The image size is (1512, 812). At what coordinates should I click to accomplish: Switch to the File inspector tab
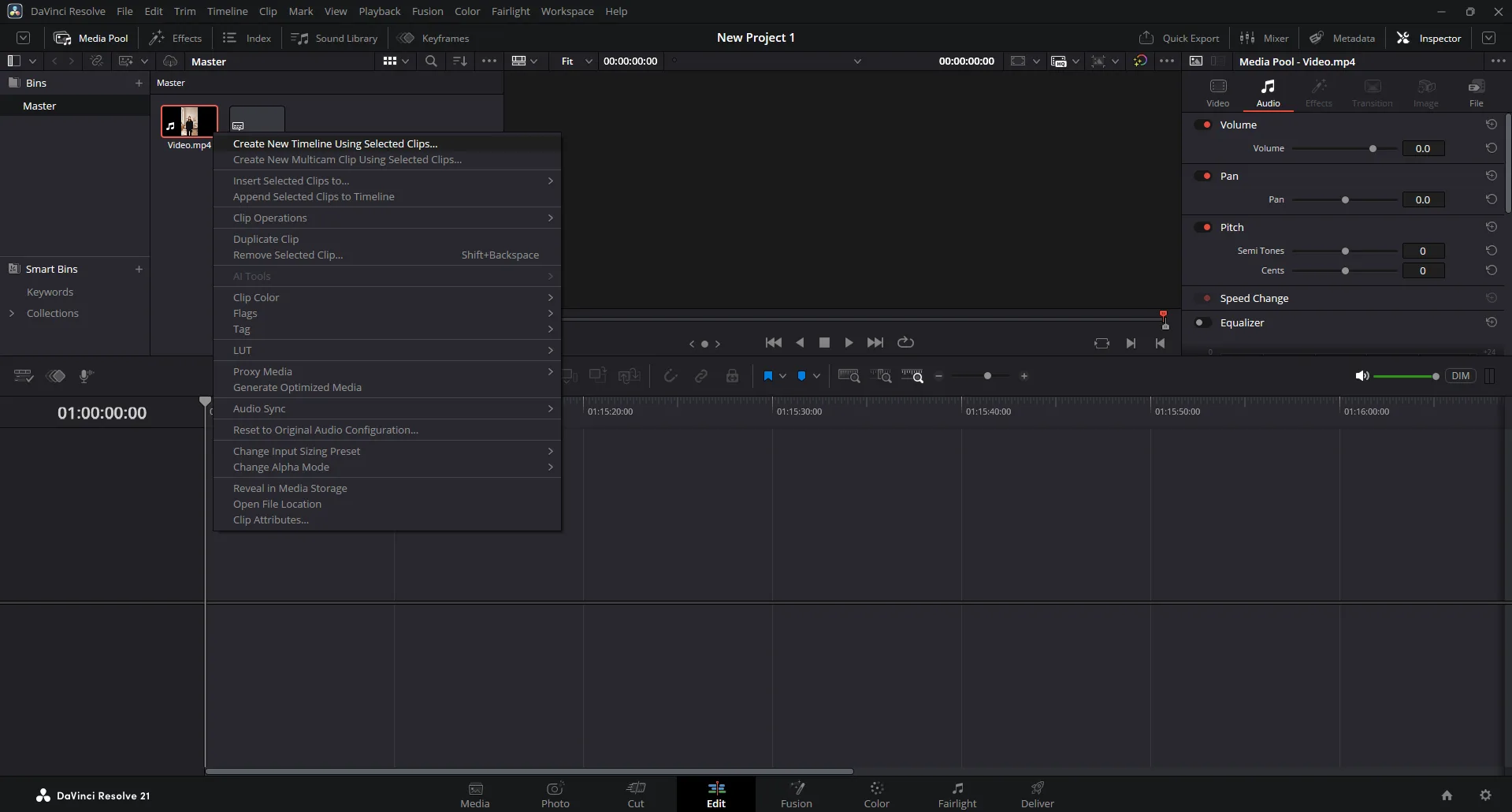coord(1476,93)
